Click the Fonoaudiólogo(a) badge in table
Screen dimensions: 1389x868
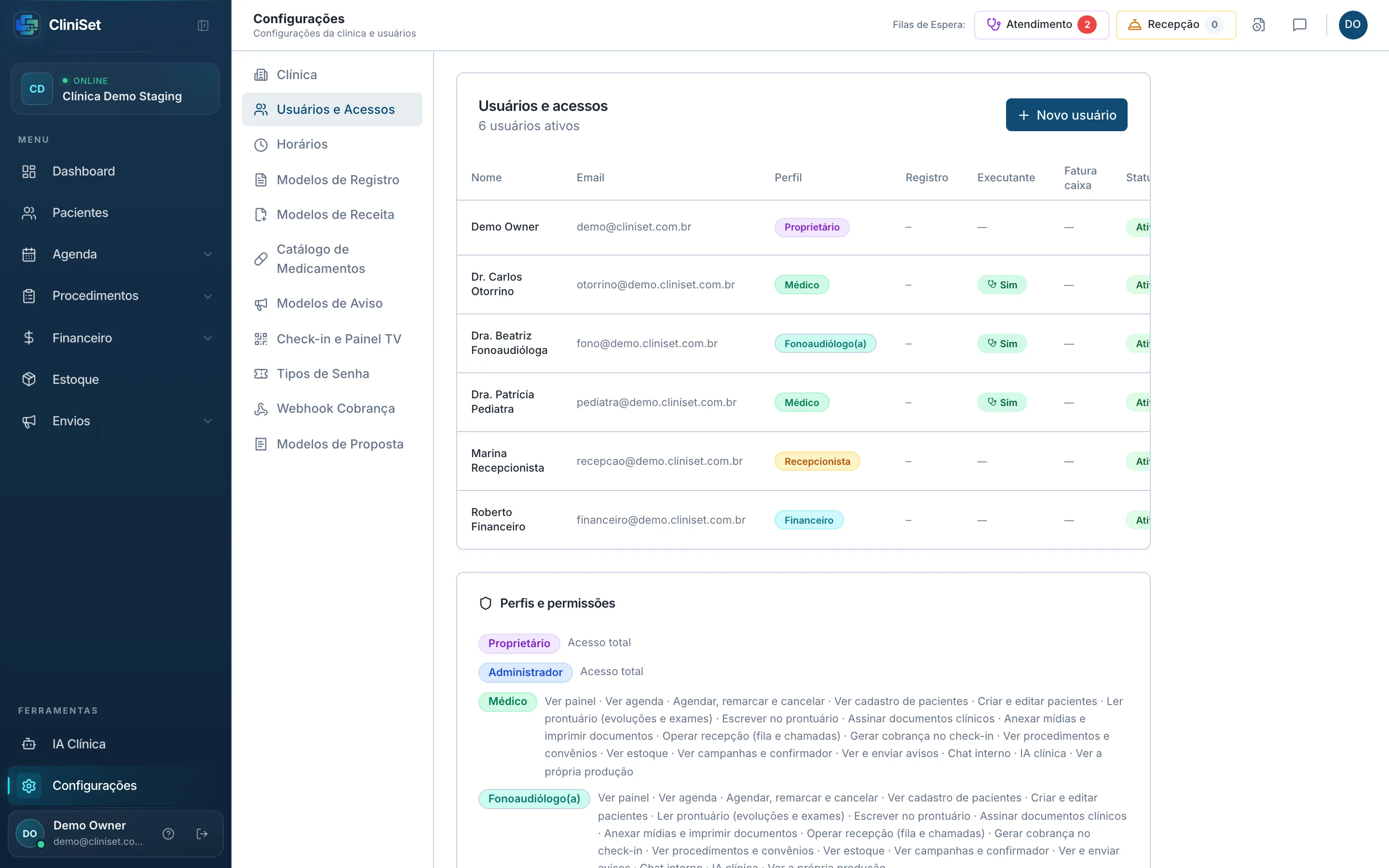(825, 343)
